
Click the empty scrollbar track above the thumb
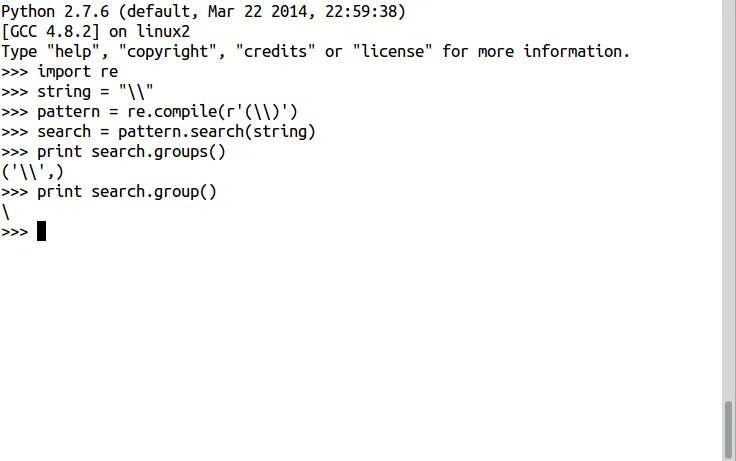point(728,200)
